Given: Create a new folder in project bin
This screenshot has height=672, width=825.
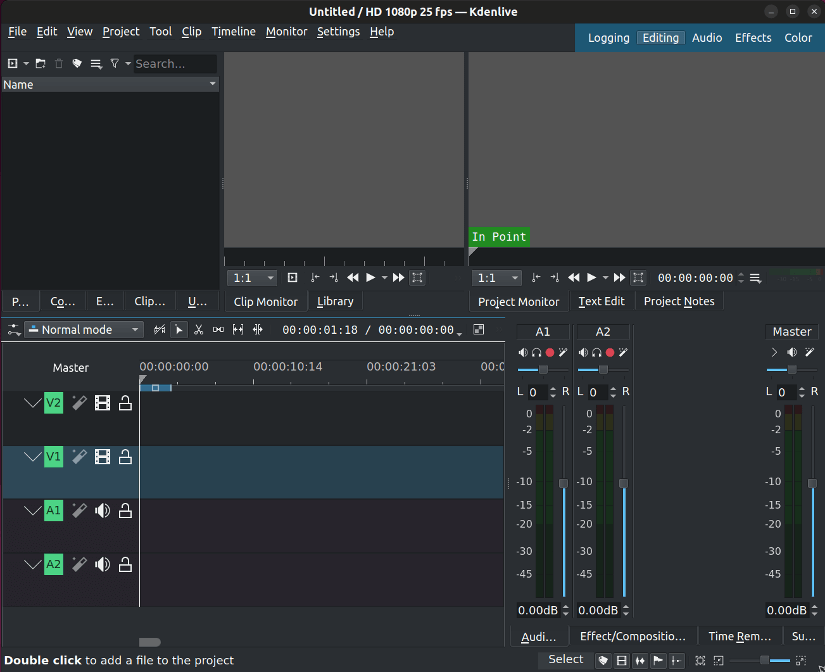Looking at the screenshot, I should tap(41, 64).
